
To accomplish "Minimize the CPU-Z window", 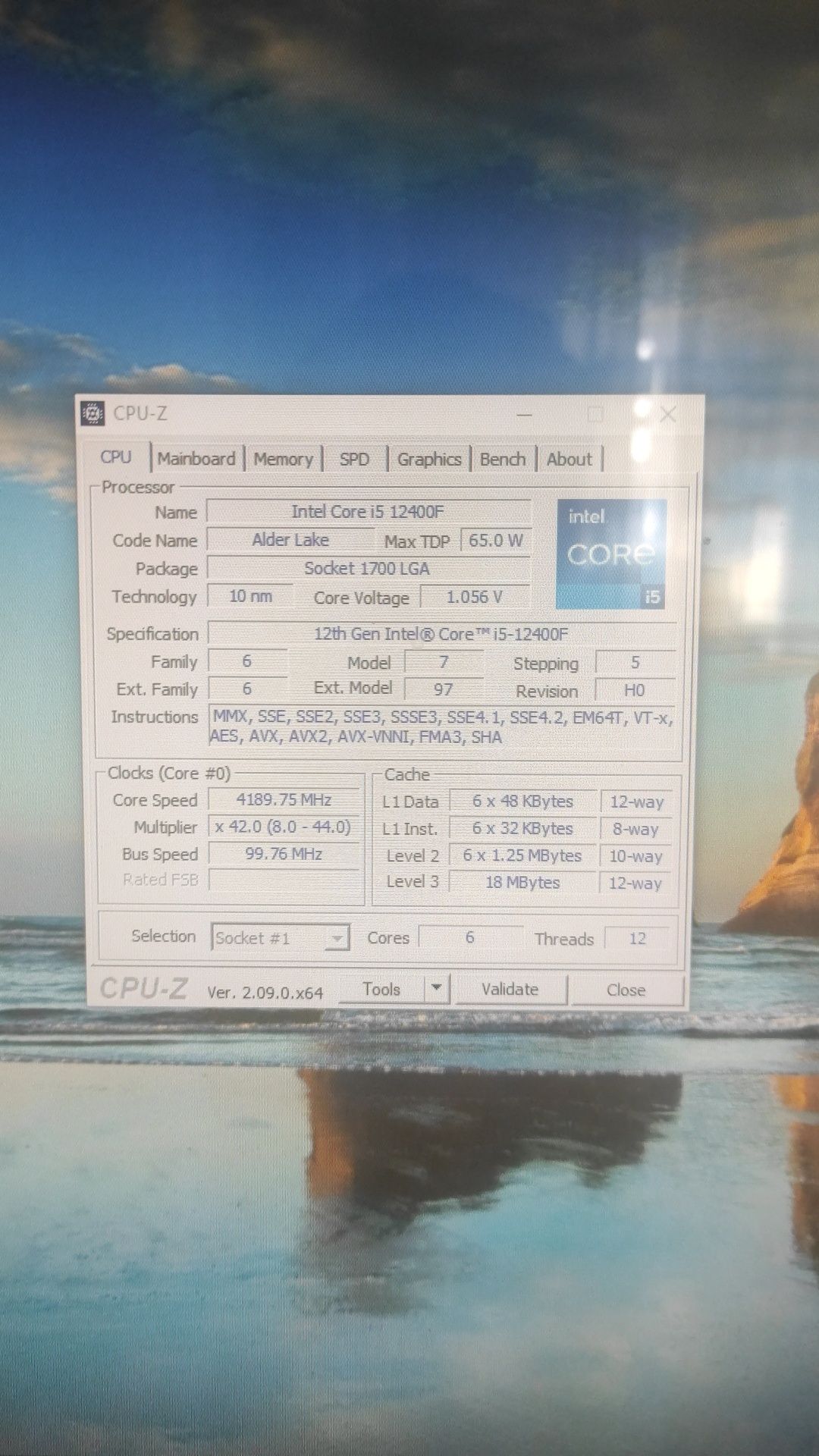I will [x=525, y=415].
